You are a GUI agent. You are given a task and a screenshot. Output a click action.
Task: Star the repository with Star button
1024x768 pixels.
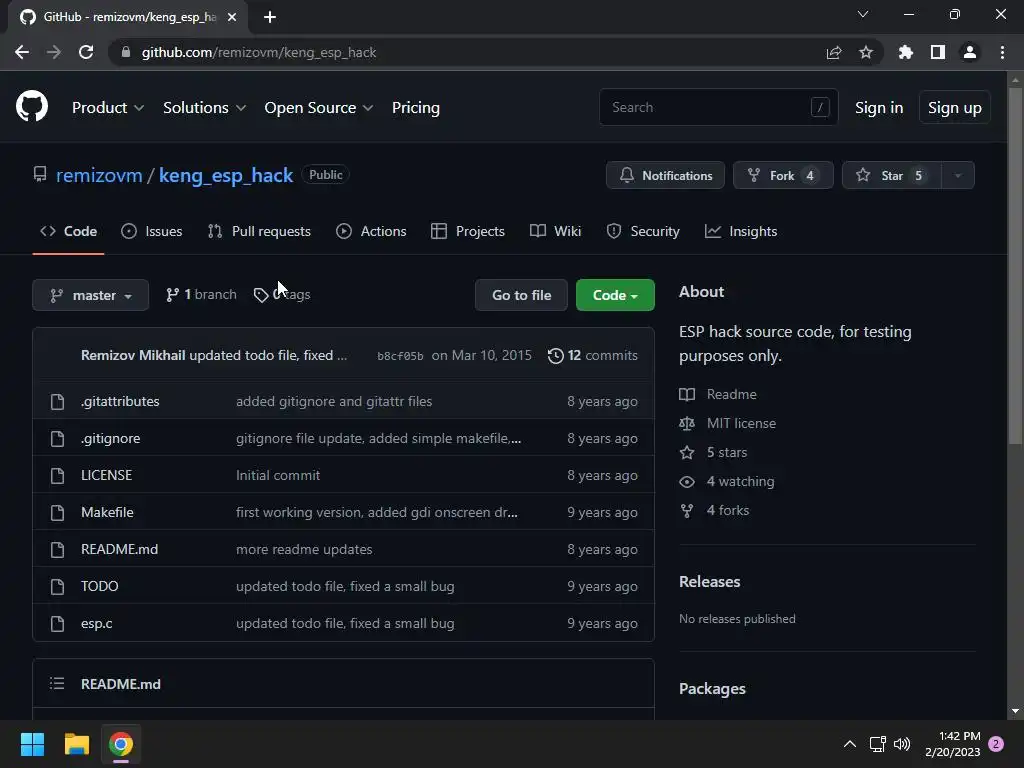coord(891,176)
